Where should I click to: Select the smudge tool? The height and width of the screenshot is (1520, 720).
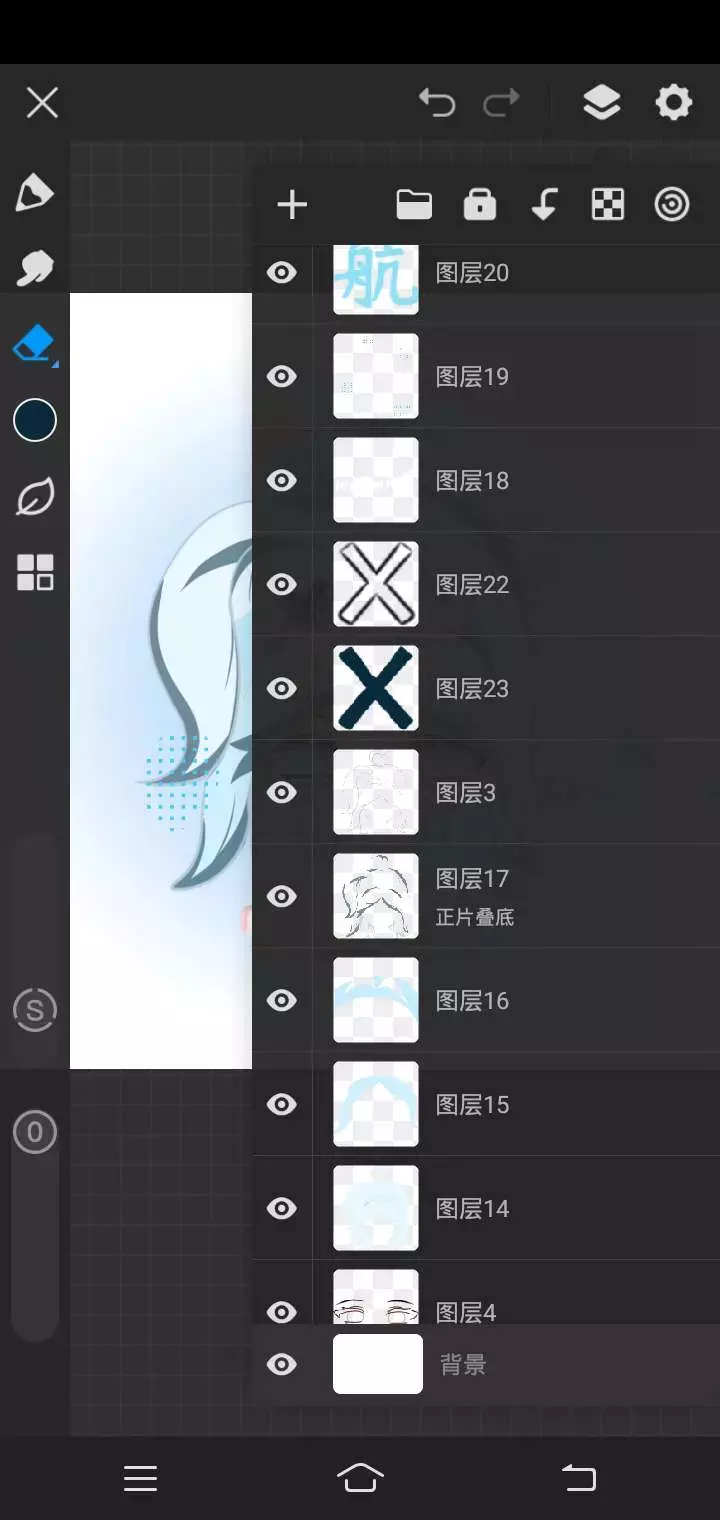[x=34, y=268]
